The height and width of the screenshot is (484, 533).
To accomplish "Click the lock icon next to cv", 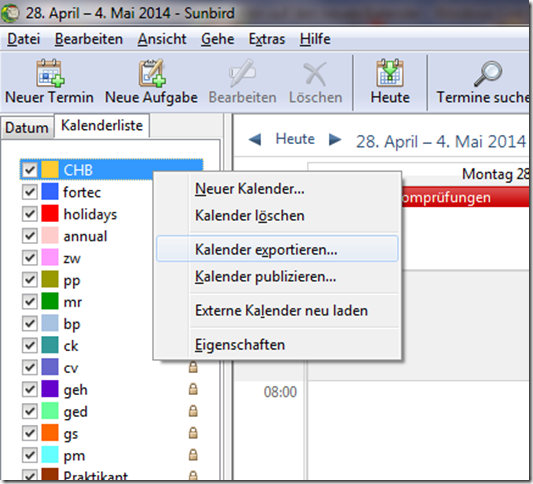I will pos(193,367).
